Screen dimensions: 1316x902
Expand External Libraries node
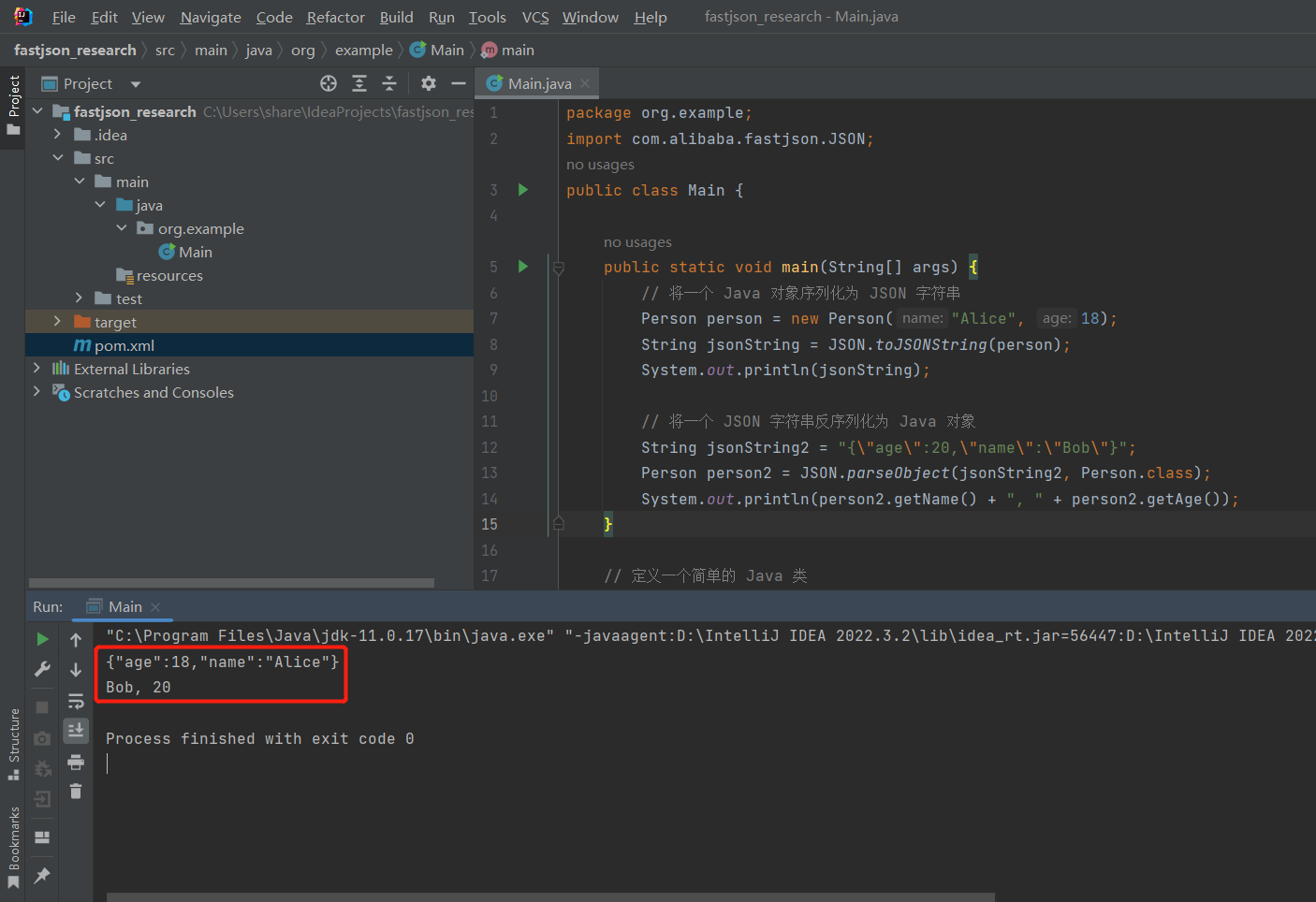(37, 369)
